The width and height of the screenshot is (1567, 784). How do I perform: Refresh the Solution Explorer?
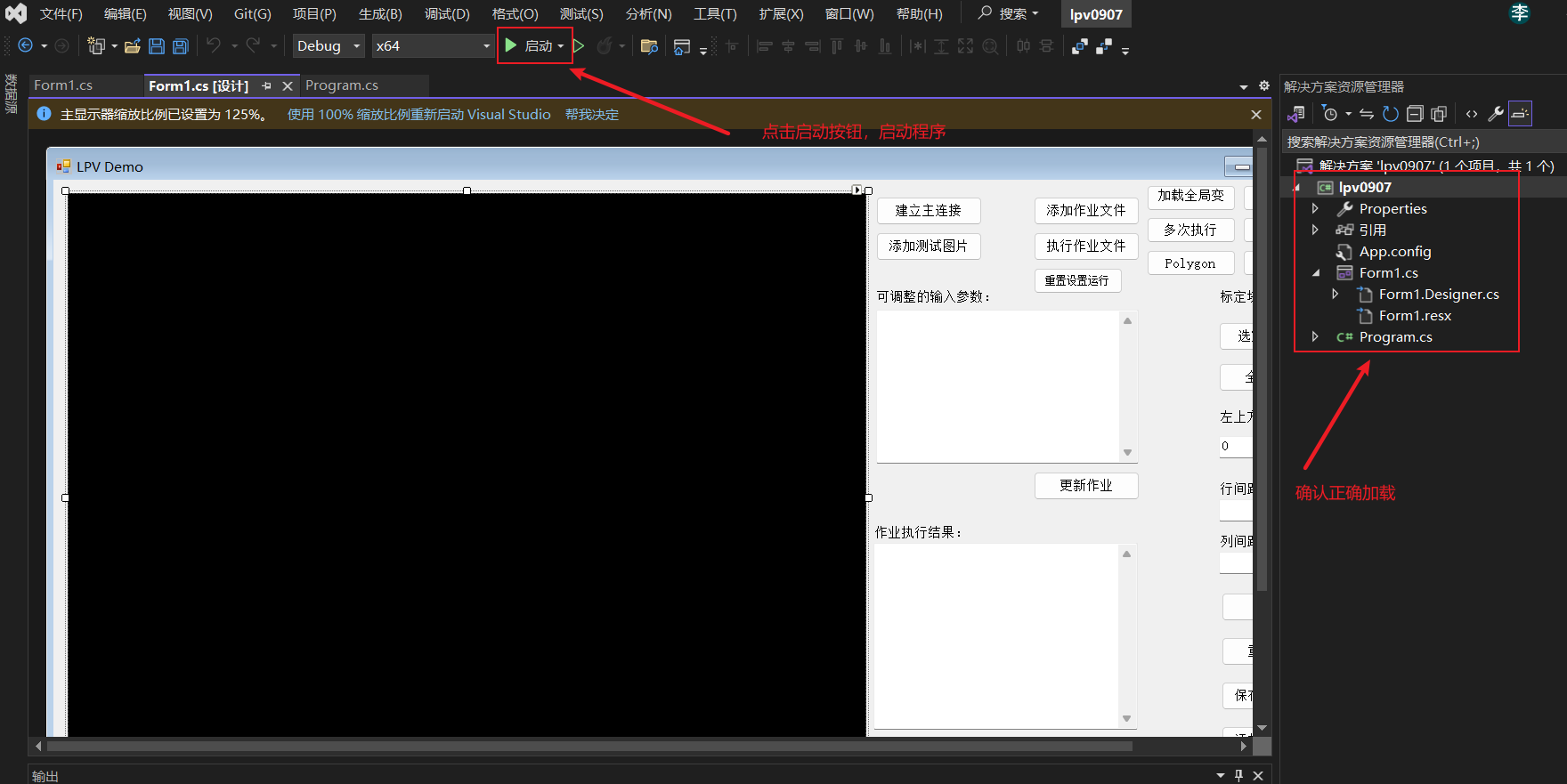pos(1390,114)
